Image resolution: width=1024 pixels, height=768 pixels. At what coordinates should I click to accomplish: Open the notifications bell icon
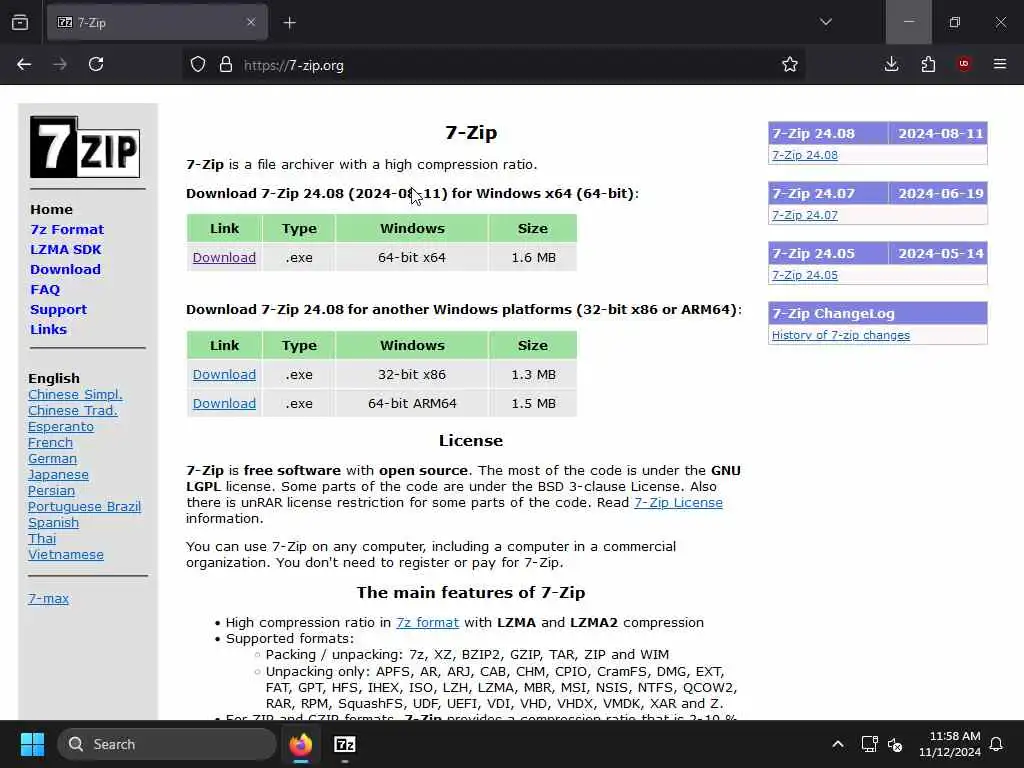point(996,744)
